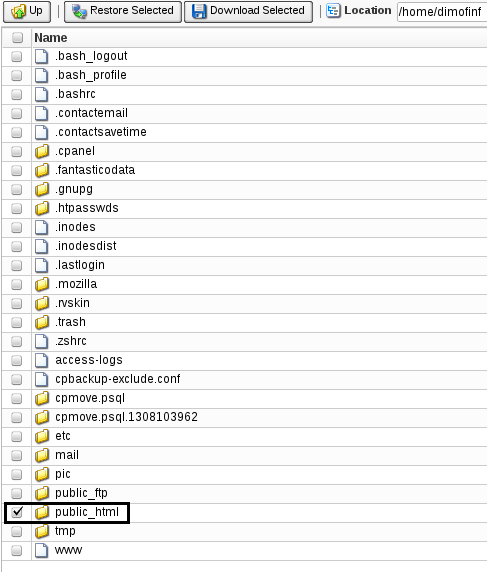Image resolution: width=487 pixels, height=572 pixels.
Task: Check the box for .htpasswds
Action: point(16,208)
